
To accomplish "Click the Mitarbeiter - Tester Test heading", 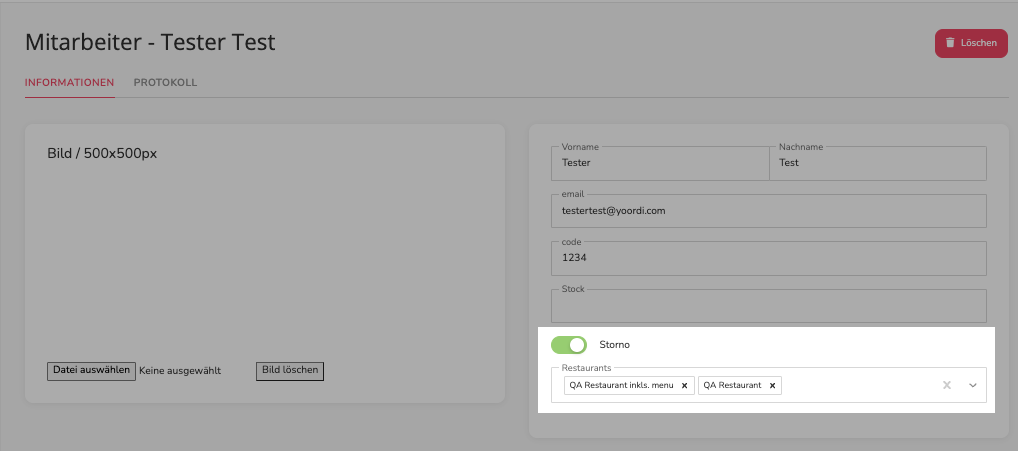I will click(x=150, y=43).
